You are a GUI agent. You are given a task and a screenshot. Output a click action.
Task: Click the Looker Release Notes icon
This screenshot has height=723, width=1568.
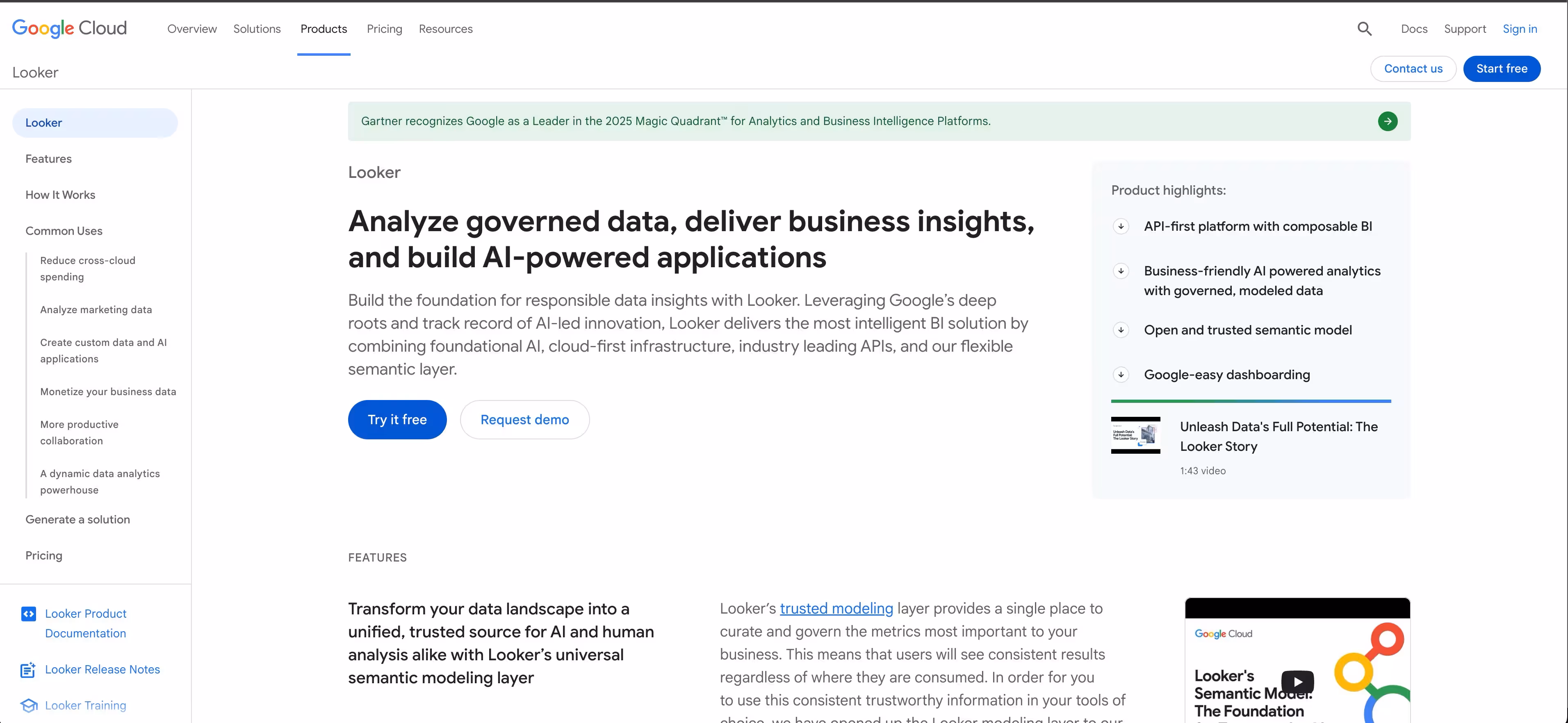pyautogui.click(x=28, y=669)
